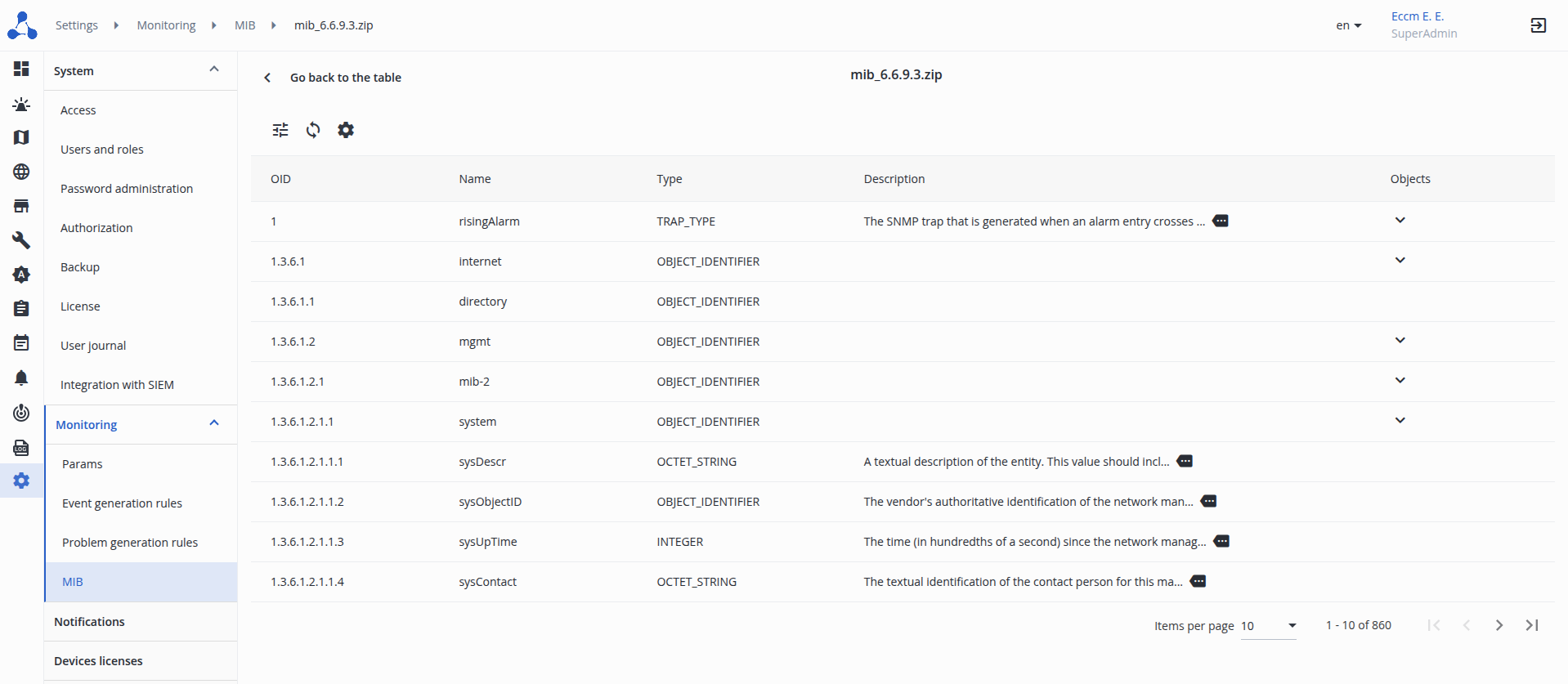The height and width of the screenshot is (684, 1568).
Task: Go to the next page of results
Action: 1499,625
